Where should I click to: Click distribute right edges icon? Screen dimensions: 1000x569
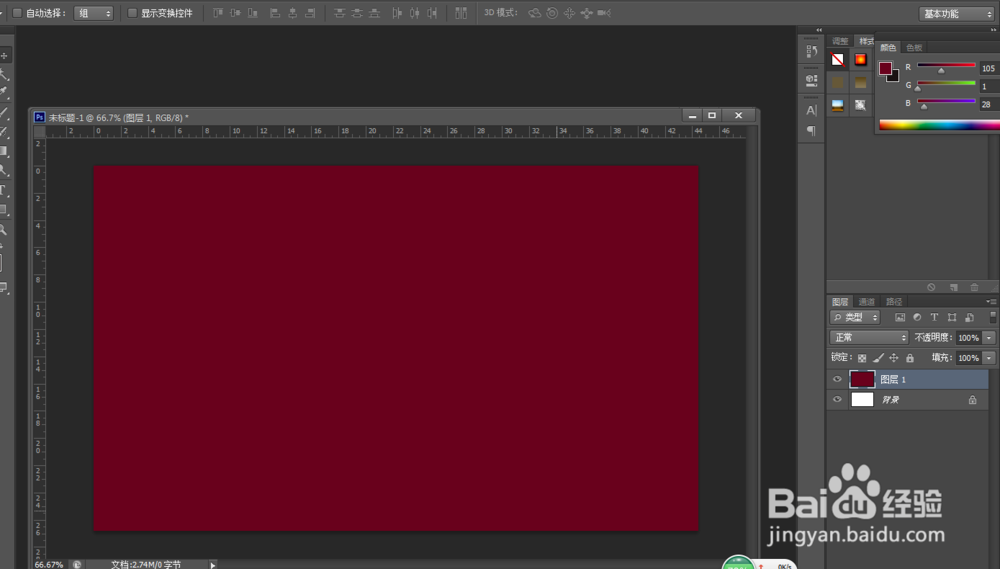pyautogui.click(x=432, y=13)
